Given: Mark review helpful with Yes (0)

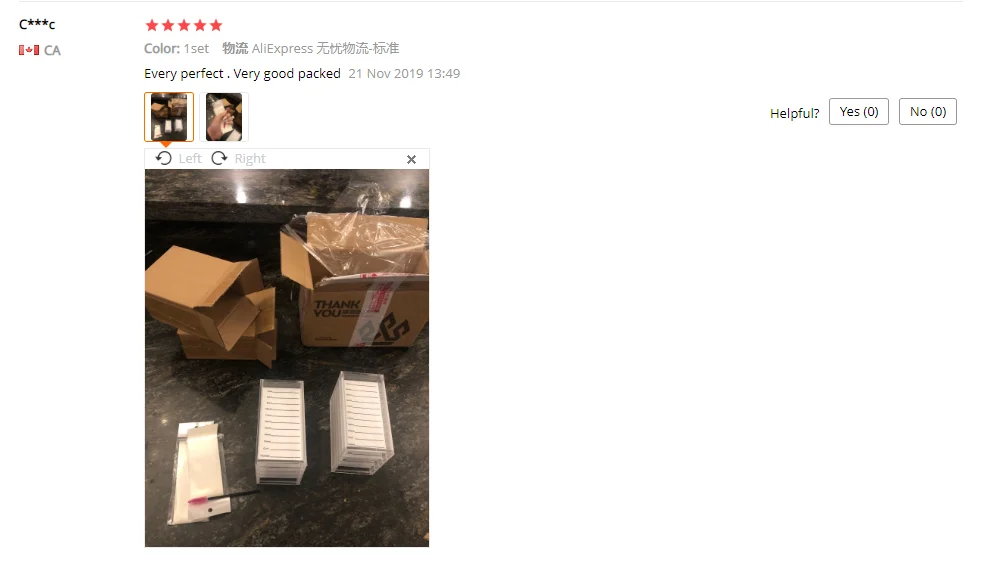Looking at the screenshot, I should tap(859, 112).
